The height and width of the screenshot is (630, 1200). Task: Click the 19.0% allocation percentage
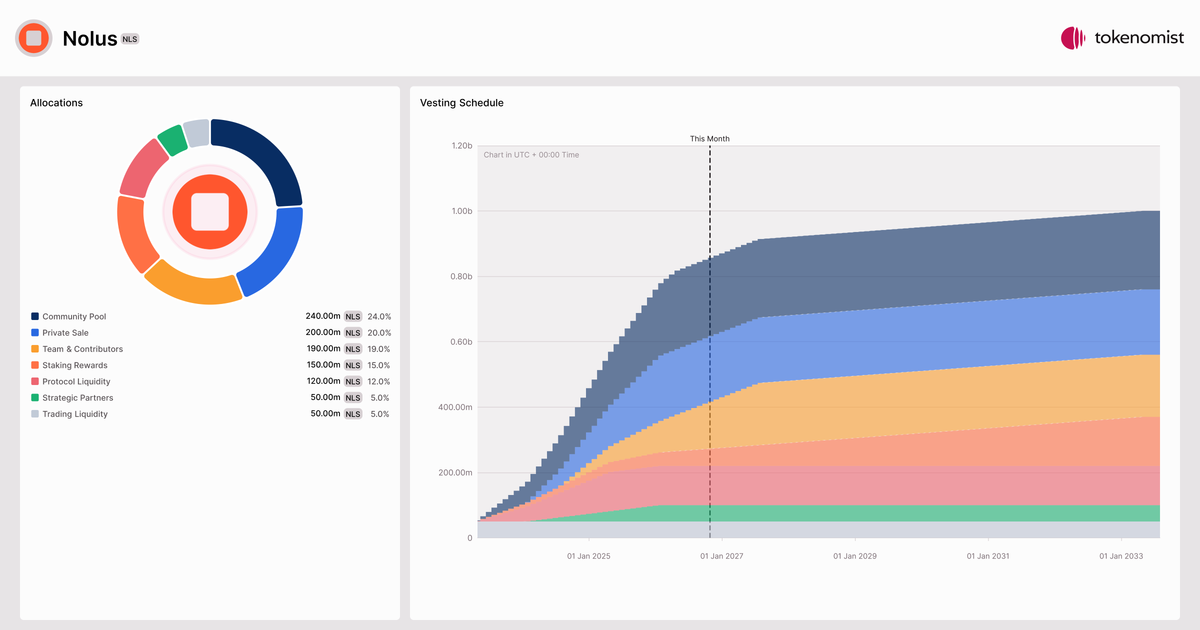coord(379,349)
